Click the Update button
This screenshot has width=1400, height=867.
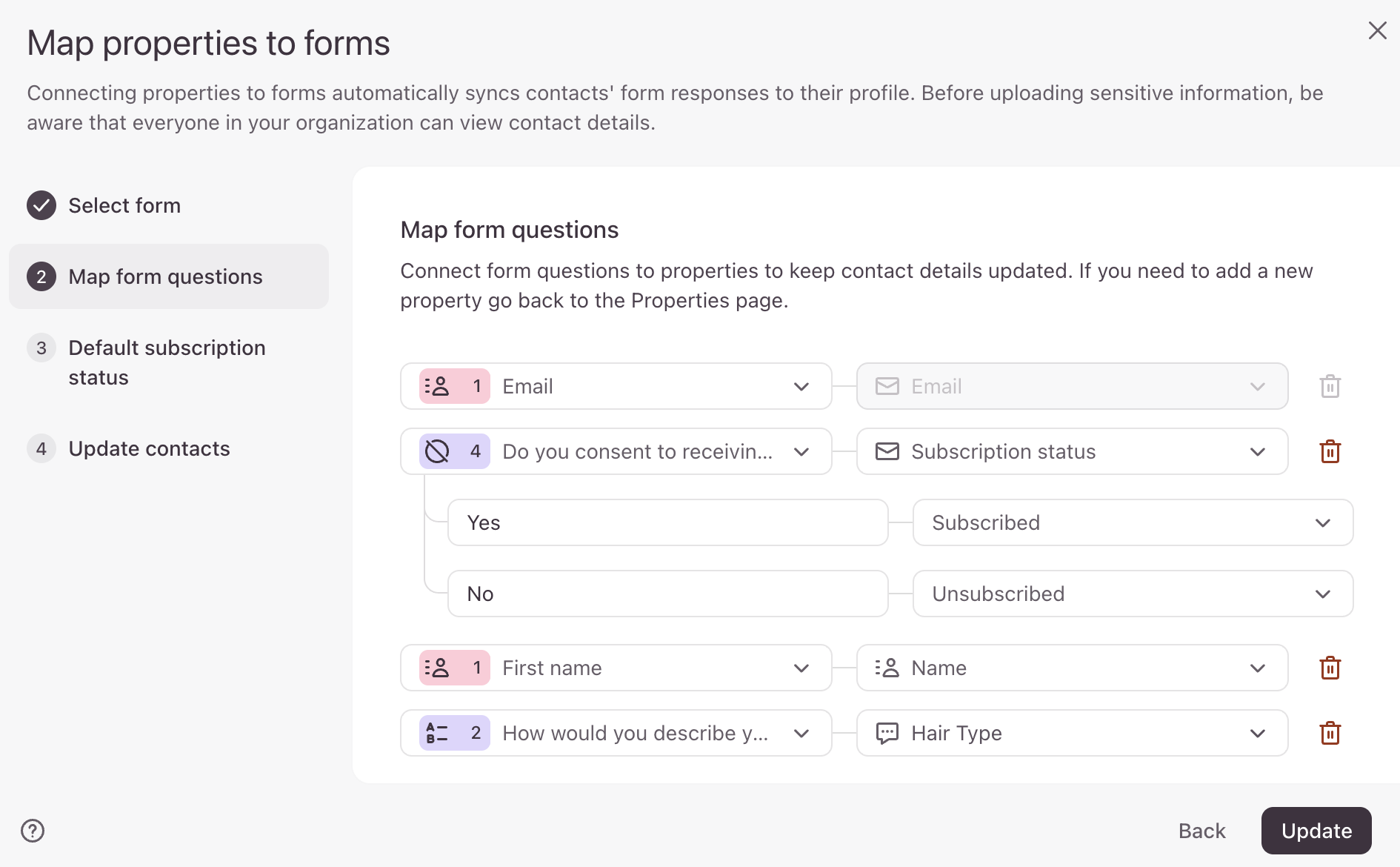(1316, 831)
